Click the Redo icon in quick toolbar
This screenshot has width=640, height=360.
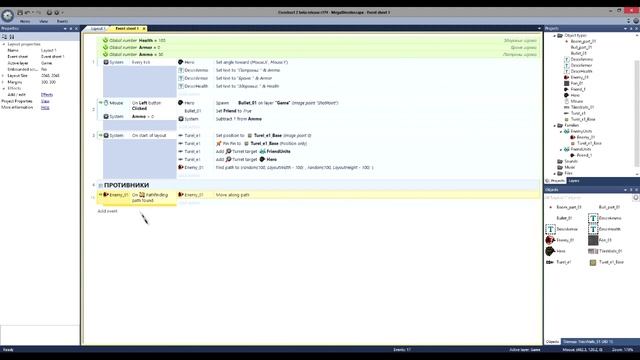(38, 13)
